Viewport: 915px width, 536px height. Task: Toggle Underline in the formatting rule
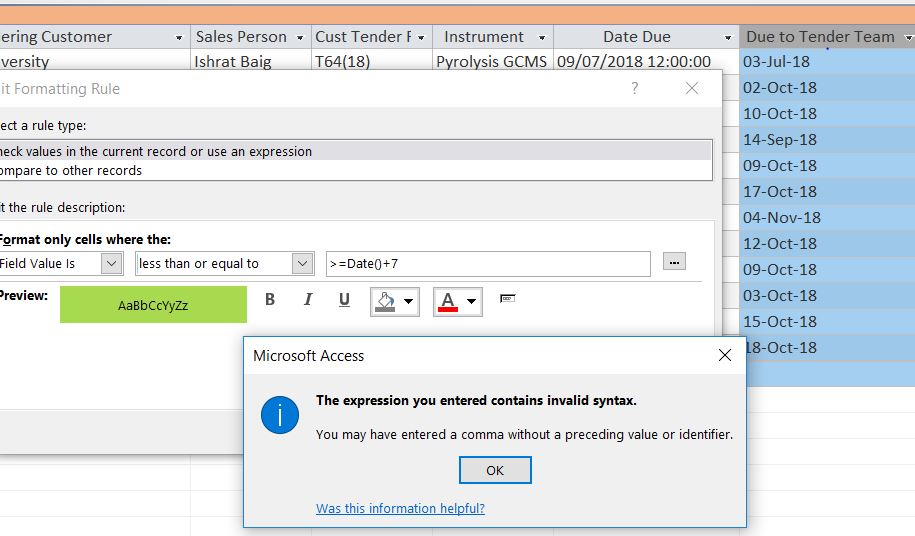345,300
